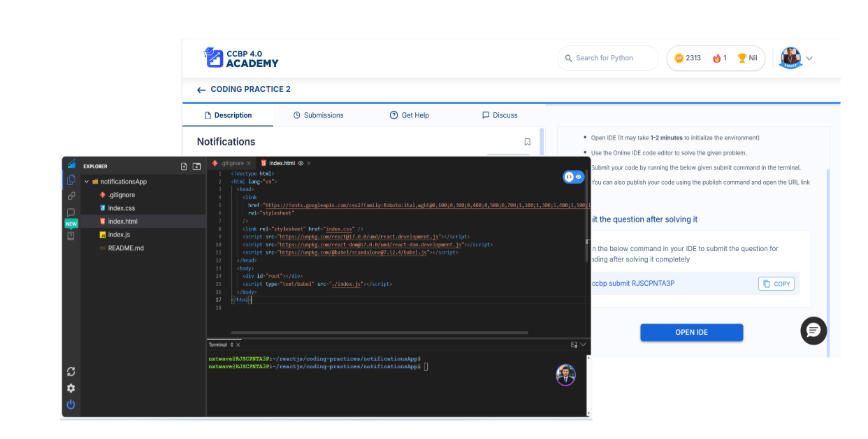Open the chat bubble icon in IDE sidebar
The image size is (868, 439).
[71, 212]
